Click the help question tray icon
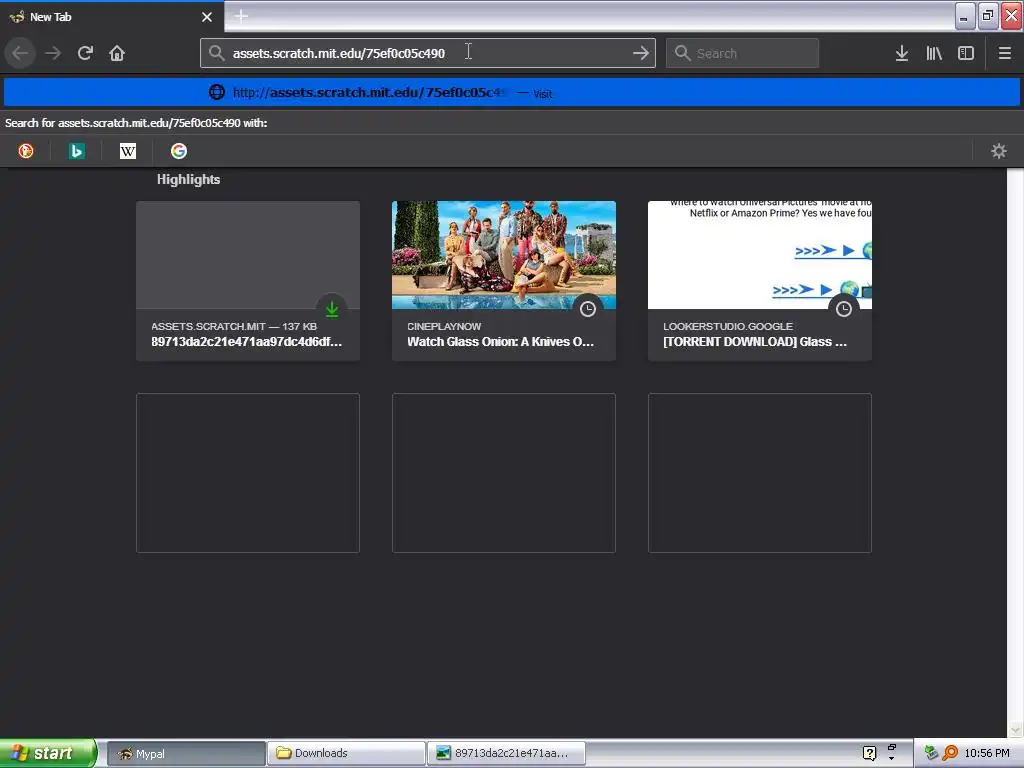 (869, 753)
